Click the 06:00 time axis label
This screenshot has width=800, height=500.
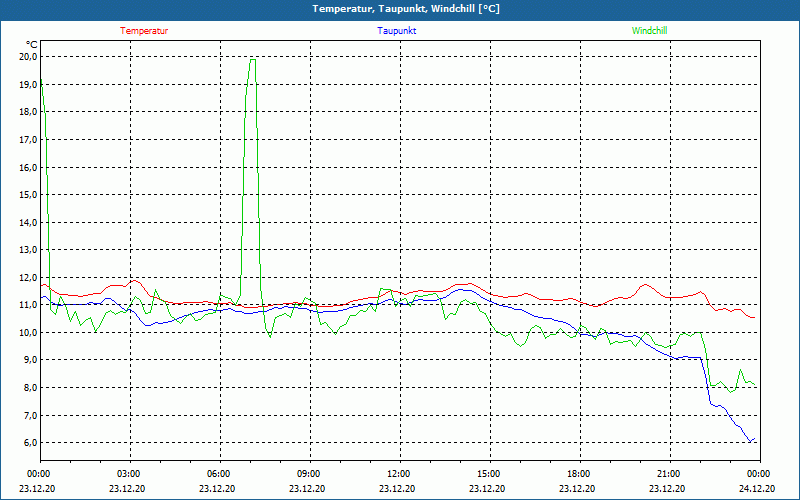[218, 474]
